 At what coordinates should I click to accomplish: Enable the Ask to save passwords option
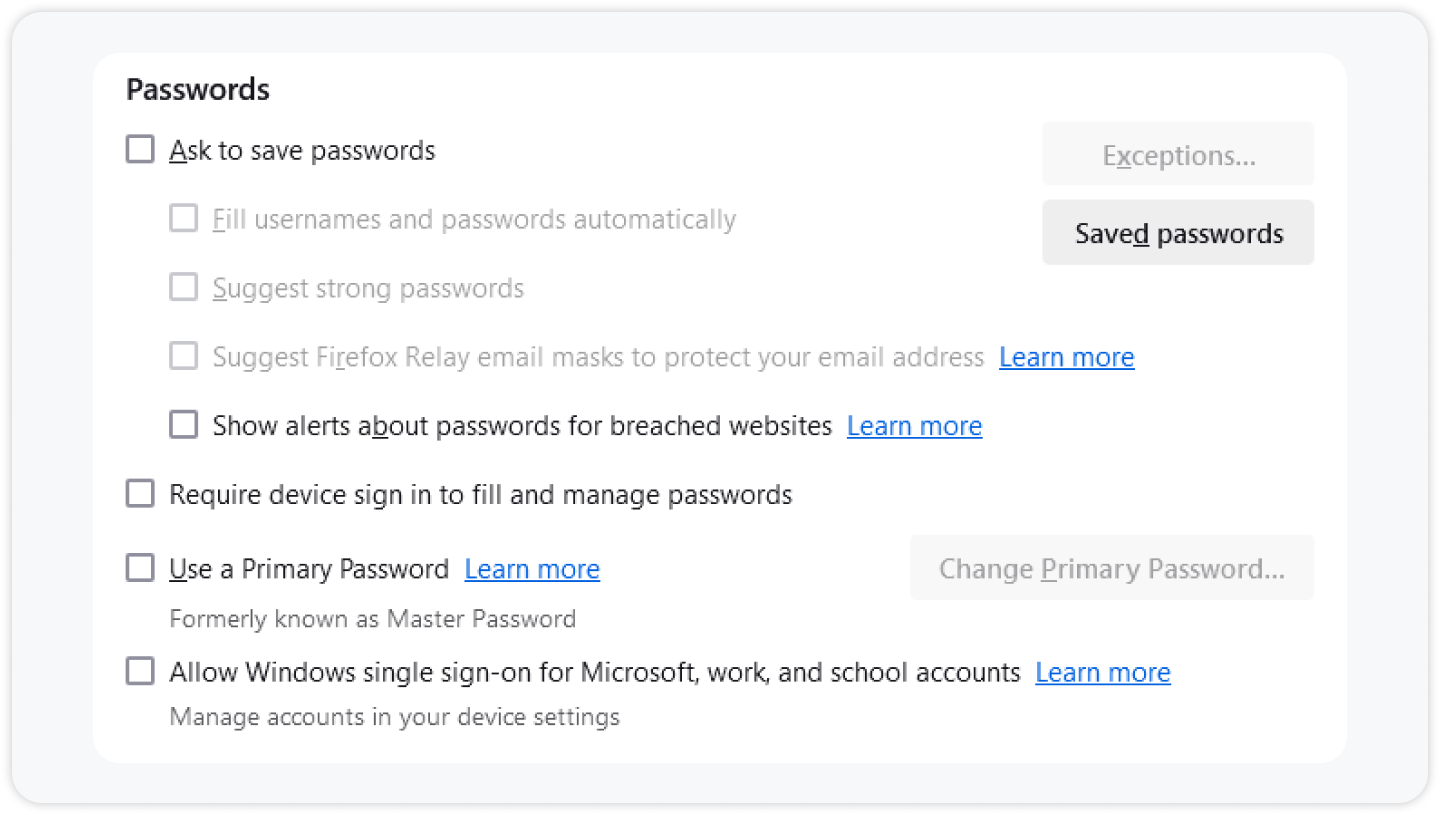click(139, 148)
